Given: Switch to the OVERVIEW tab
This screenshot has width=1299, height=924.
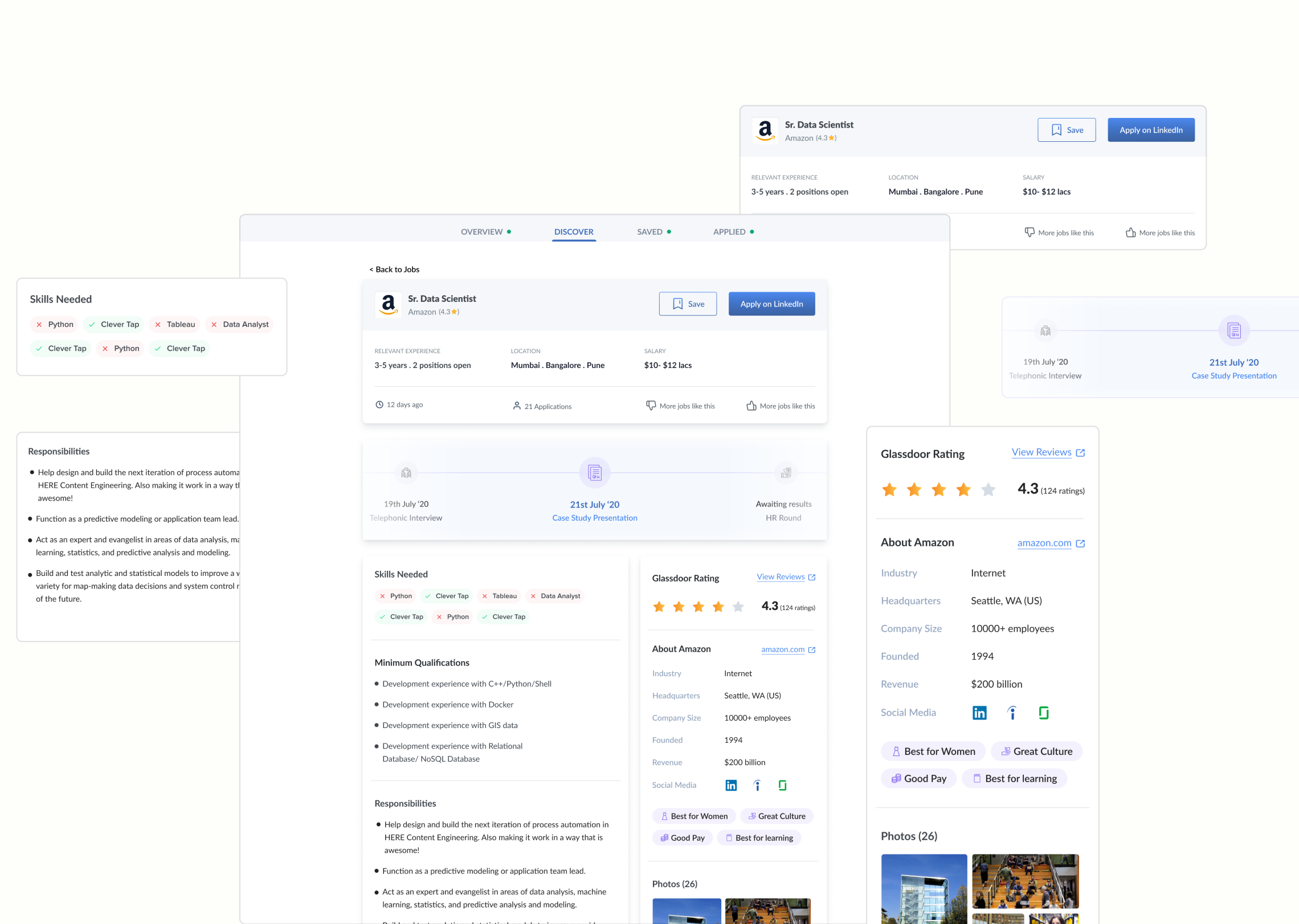Looking at the screenshot, I should 481,232.
